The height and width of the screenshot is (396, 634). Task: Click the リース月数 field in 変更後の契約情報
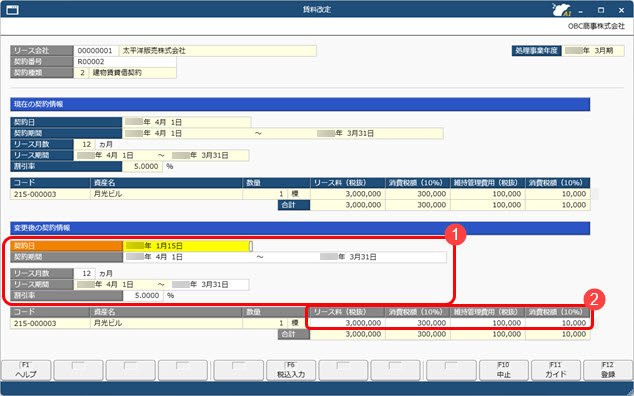pos(85,274)
